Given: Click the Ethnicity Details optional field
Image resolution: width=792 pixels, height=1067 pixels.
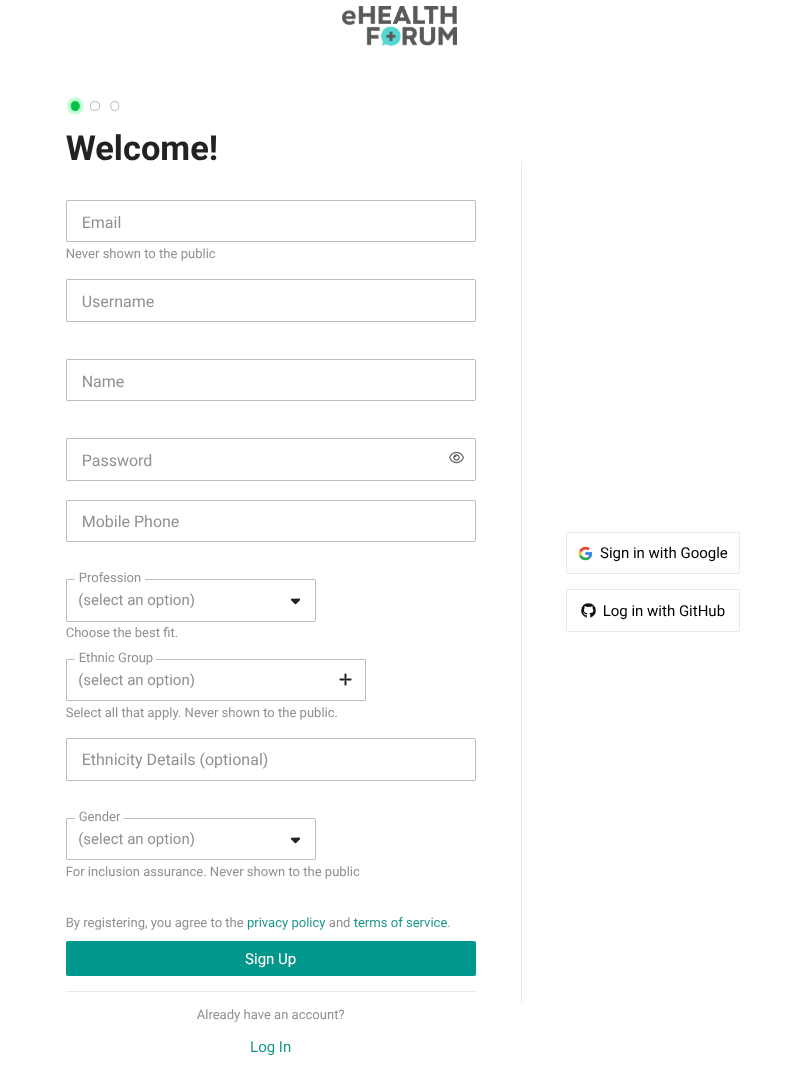Looking at the screenshot, I should (x=270, y=760).
